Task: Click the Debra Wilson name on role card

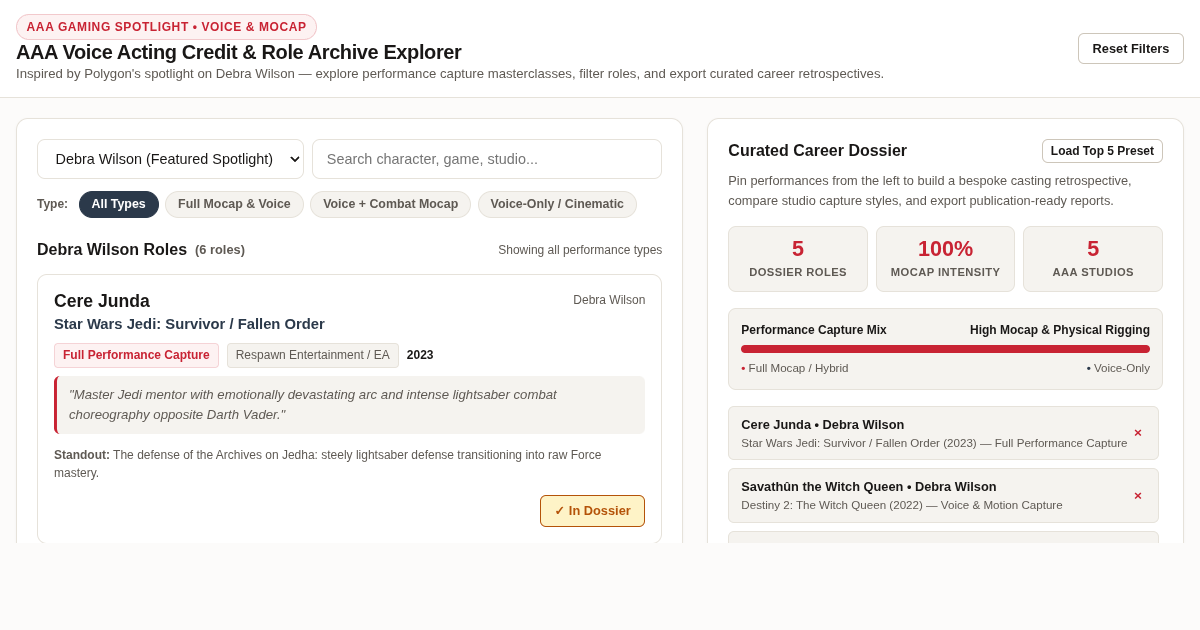Action: pyautogui.click(x=609, y=300)
